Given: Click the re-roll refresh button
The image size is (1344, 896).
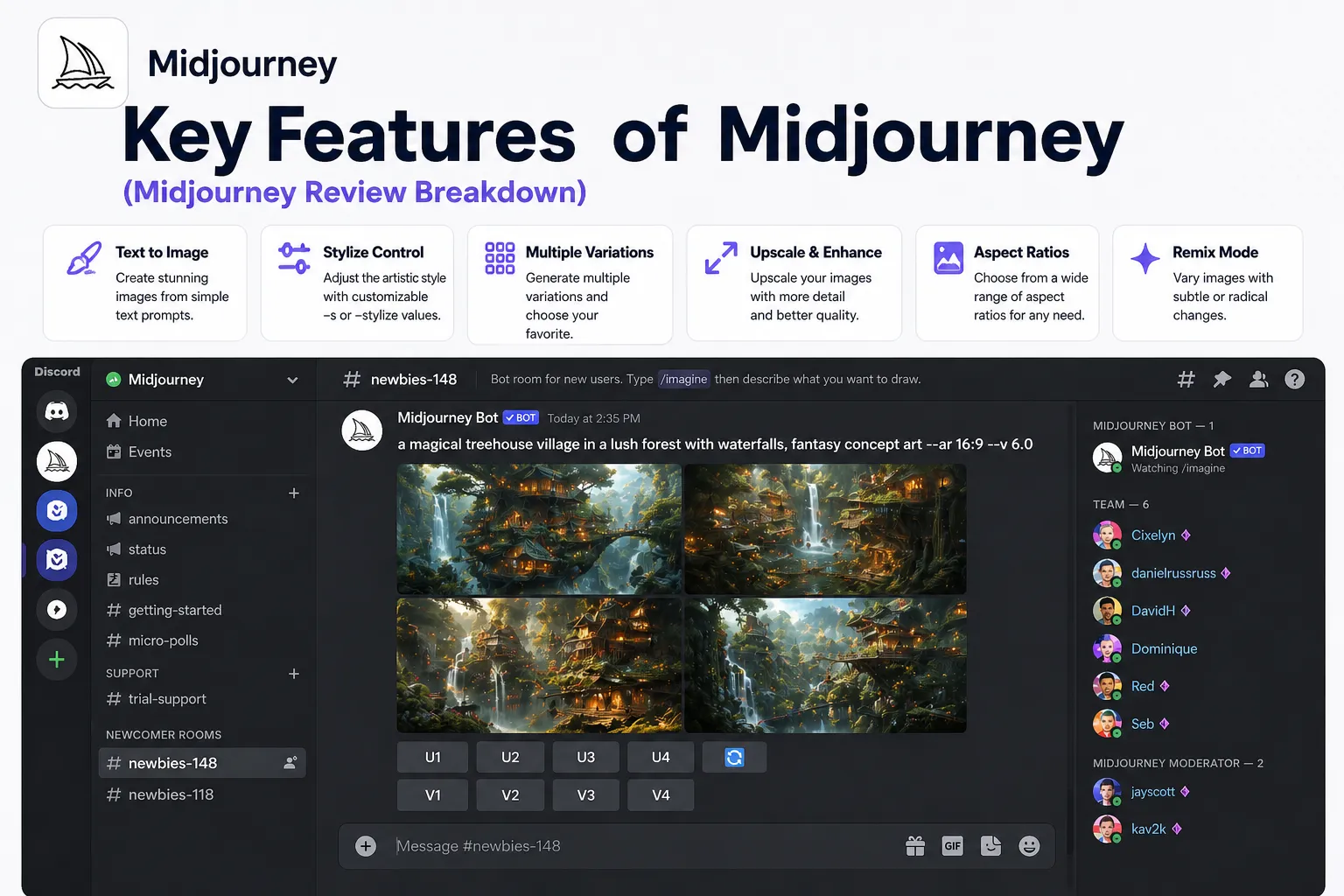Looking at the screenshot, I should pos(734,757).
